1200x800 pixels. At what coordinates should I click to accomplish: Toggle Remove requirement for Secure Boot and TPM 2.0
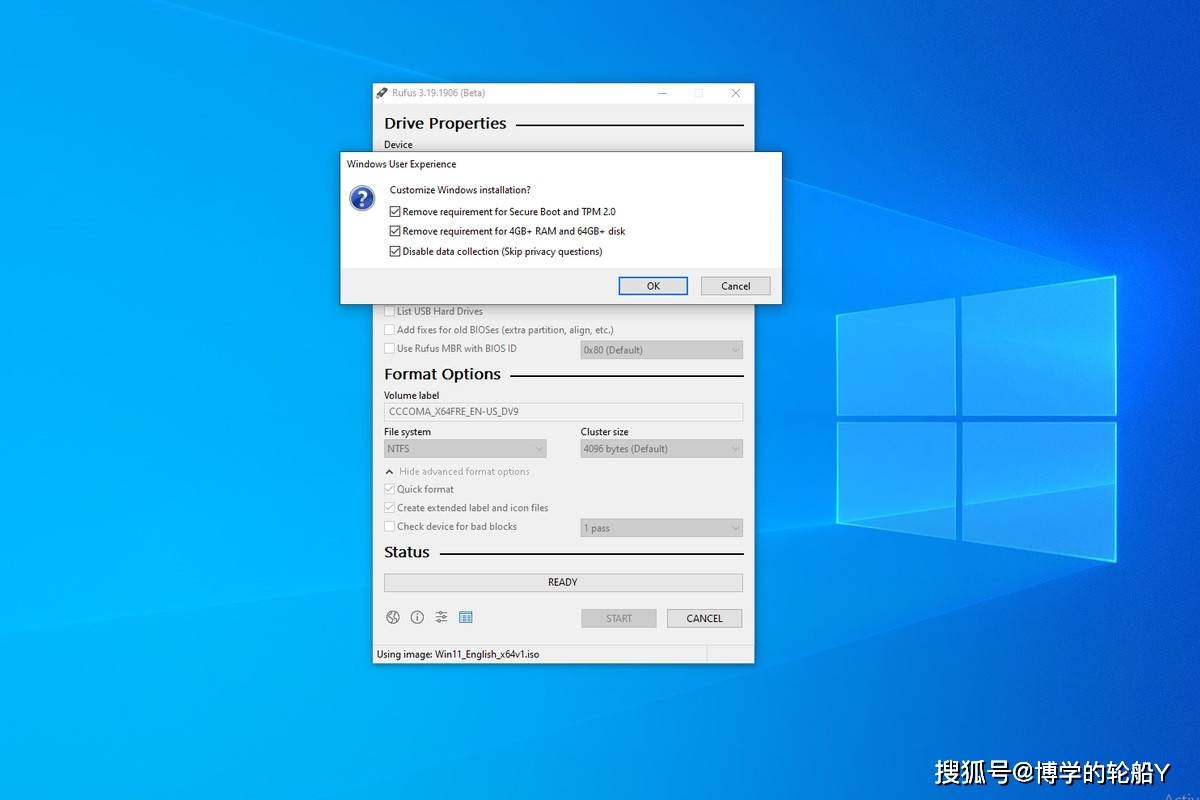click(395, 212)
